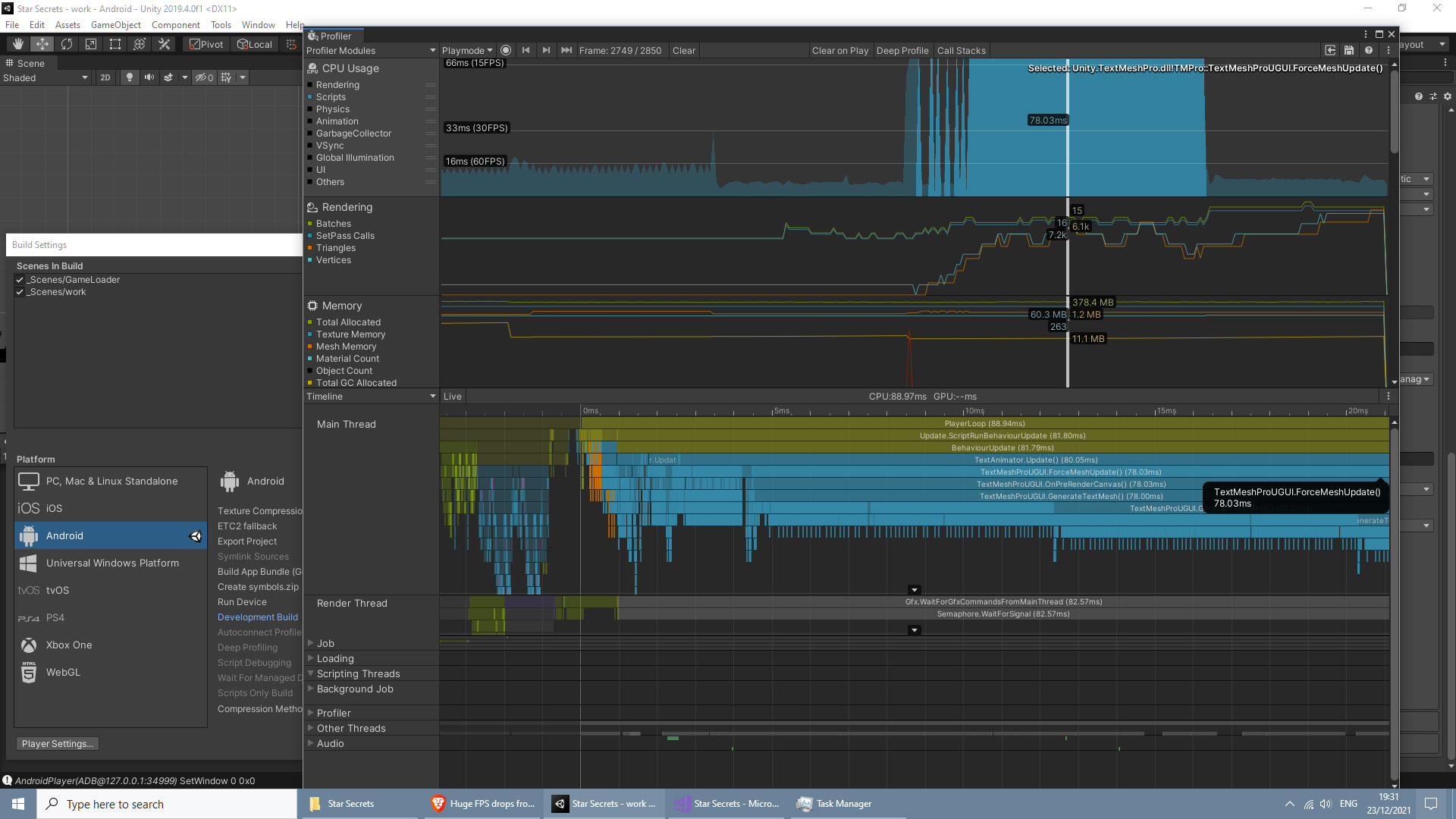Toggle the scene lighting lightbulb icon

tap(129, 77)
